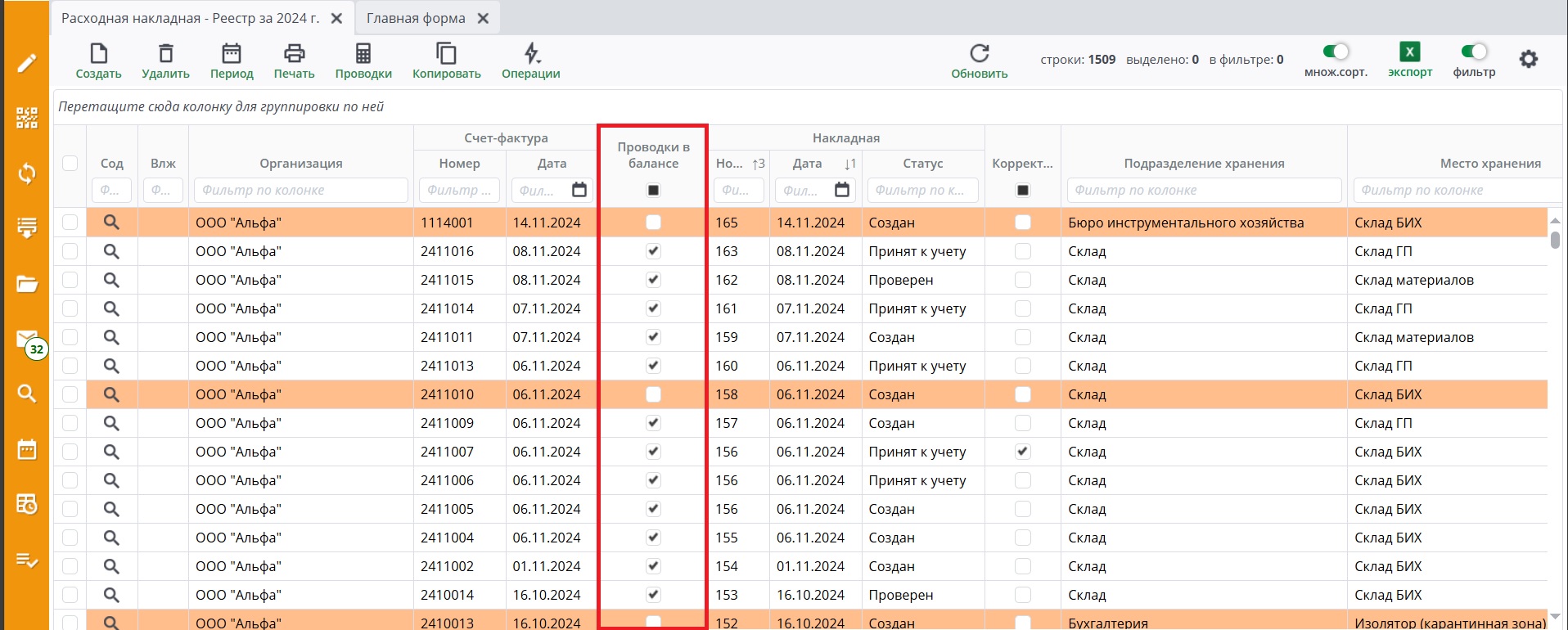Open the Операции dropdown menu
This screenshot has width=1568, height=630.
click(x=531, y=55)
